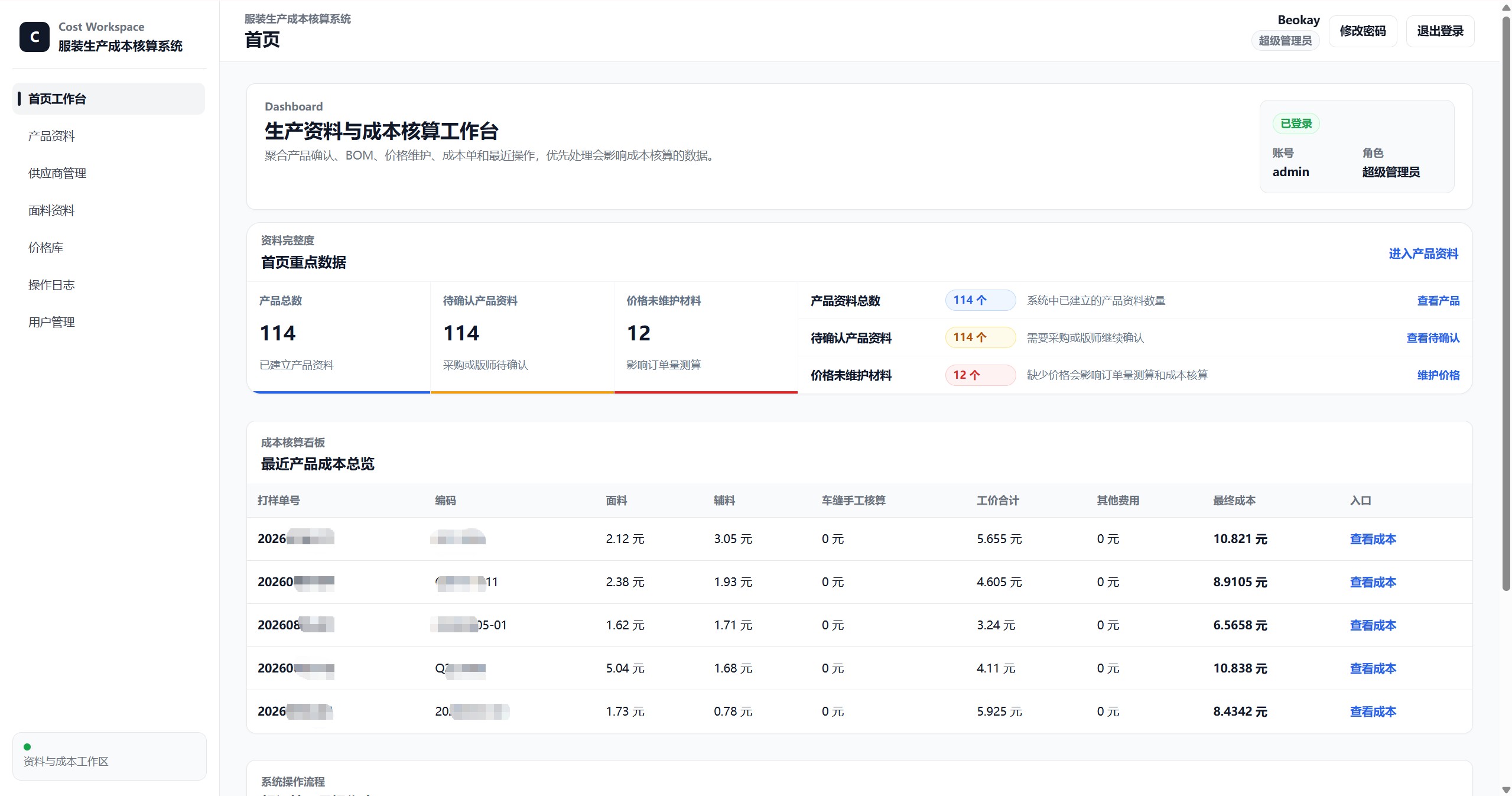Select the 价格未维护材料 12 stat card
This screenshot has height=796, width=1512.
coord(706,337)
